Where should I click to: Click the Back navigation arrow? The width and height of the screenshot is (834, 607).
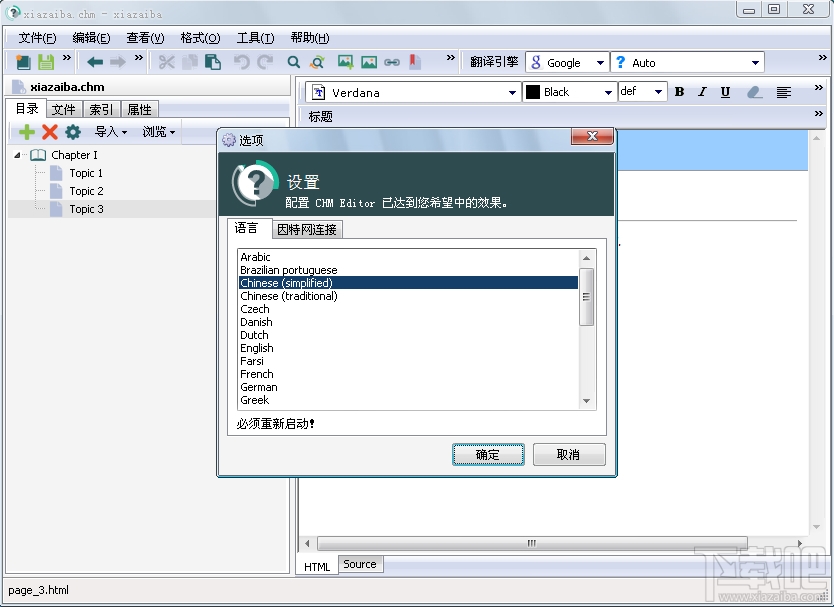point(93,62)
